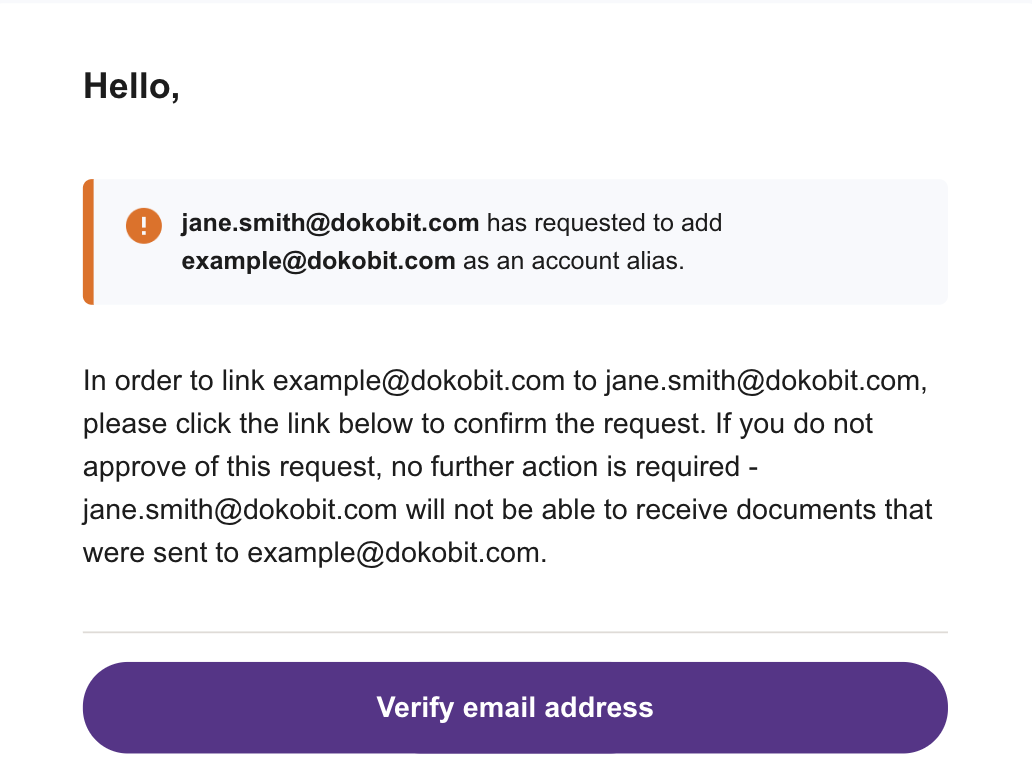The image size is (1032, 782).
Task: Click the Hello, heading
Action: (132, 87)
